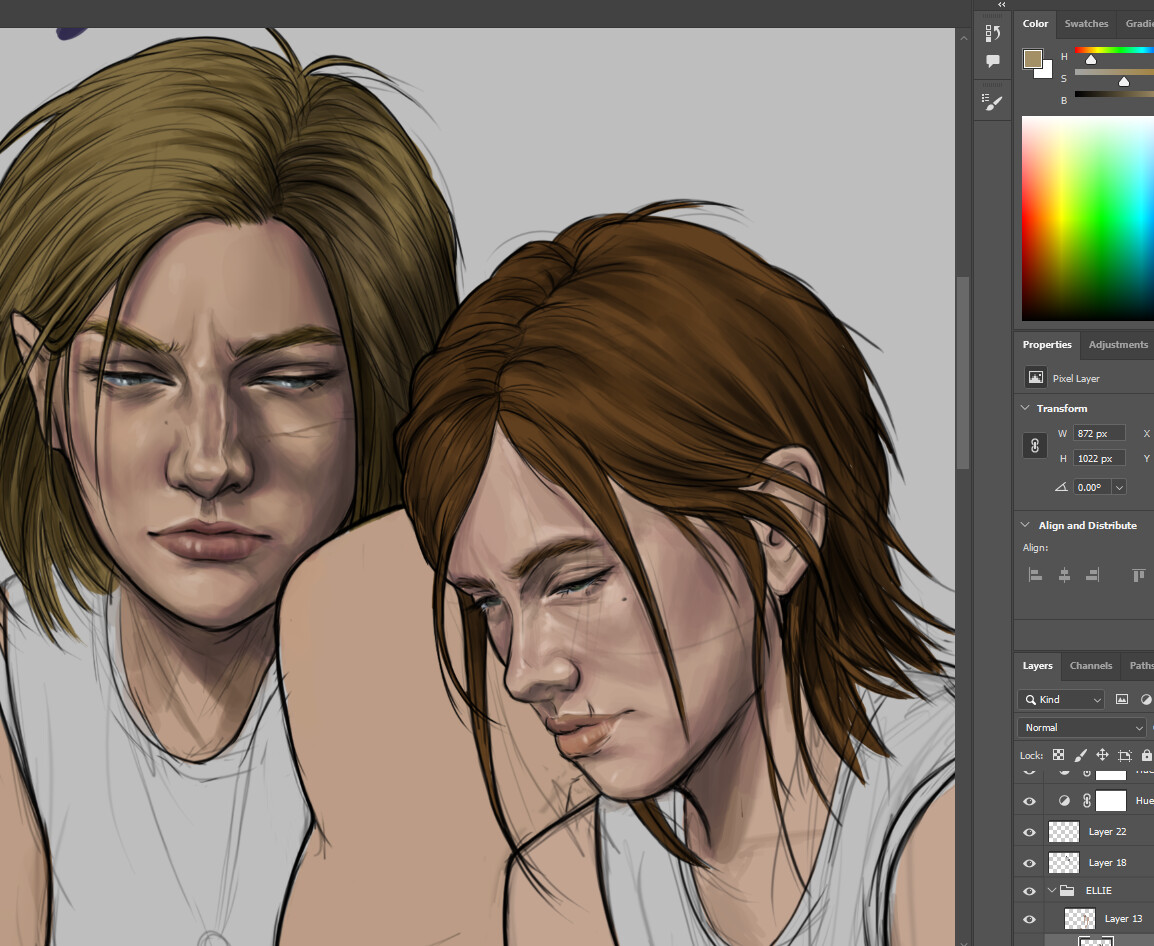
Task: Lock layer position
Action: point(1102,755)
